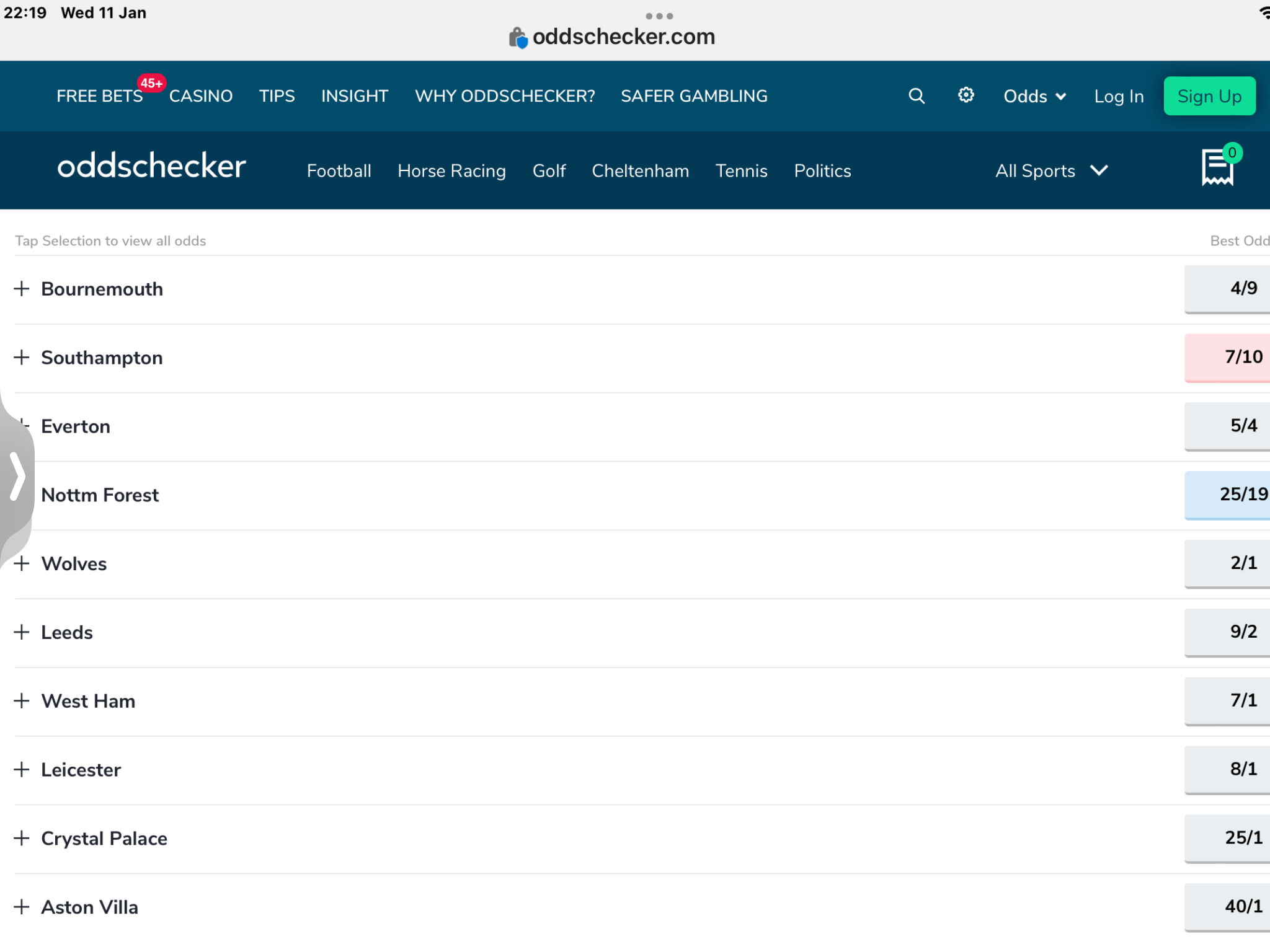Select Nottm Forest 25/19 odds button

pyautogui.click(x=1227, y=495)
